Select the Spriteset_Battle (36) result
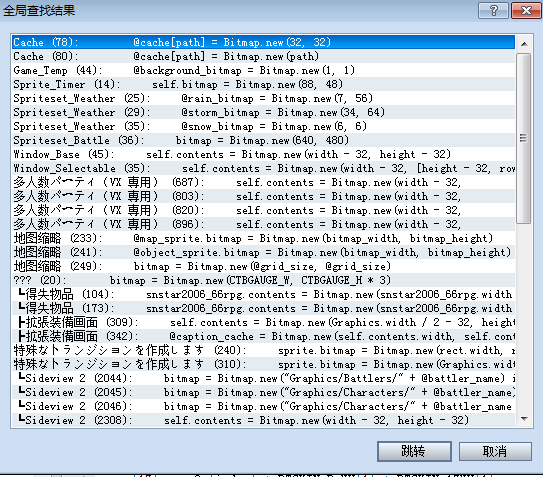 click(x=263, y=140)
